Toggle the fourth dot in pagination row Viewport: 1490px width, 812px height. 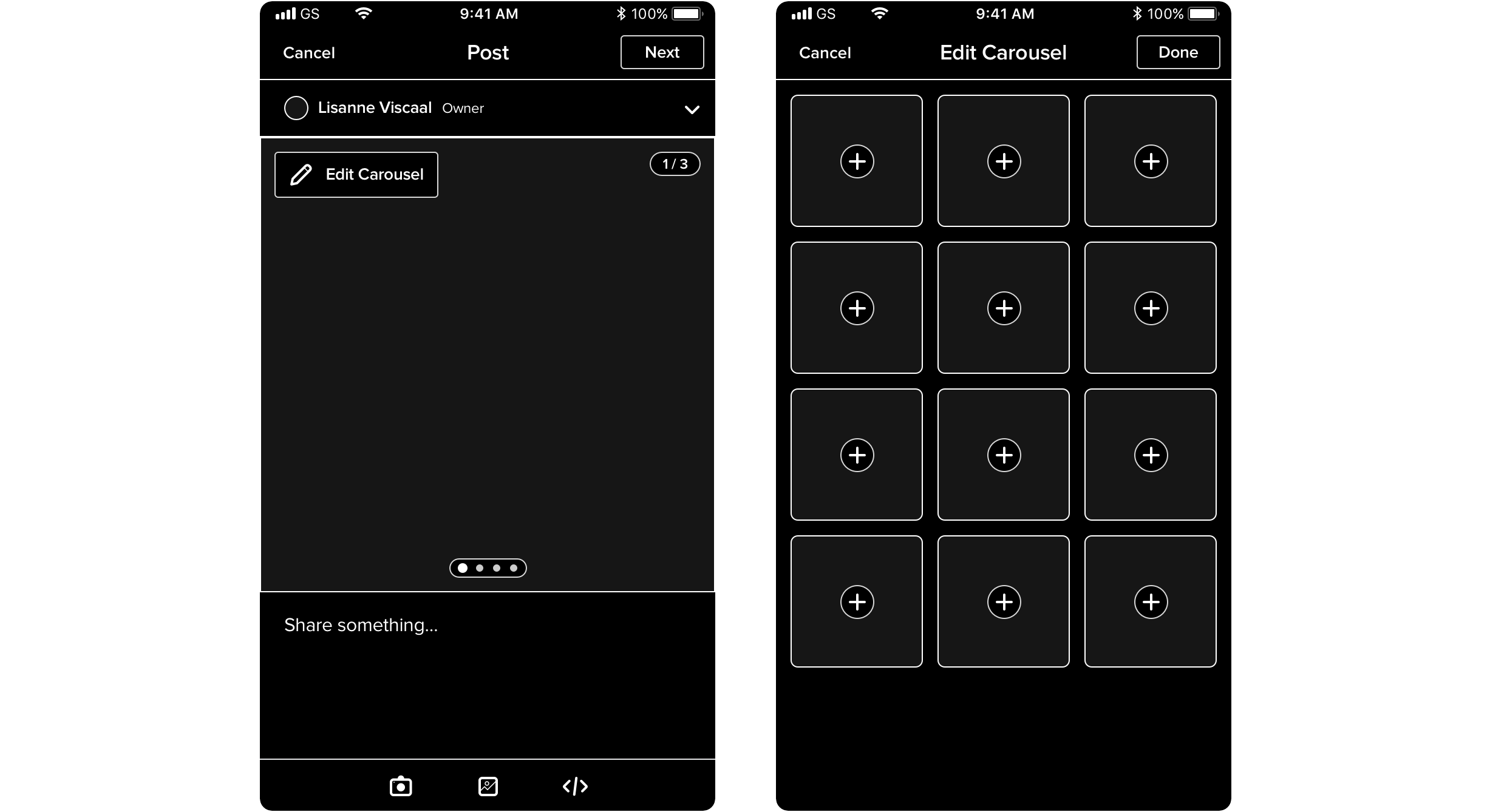click(513, 568)
